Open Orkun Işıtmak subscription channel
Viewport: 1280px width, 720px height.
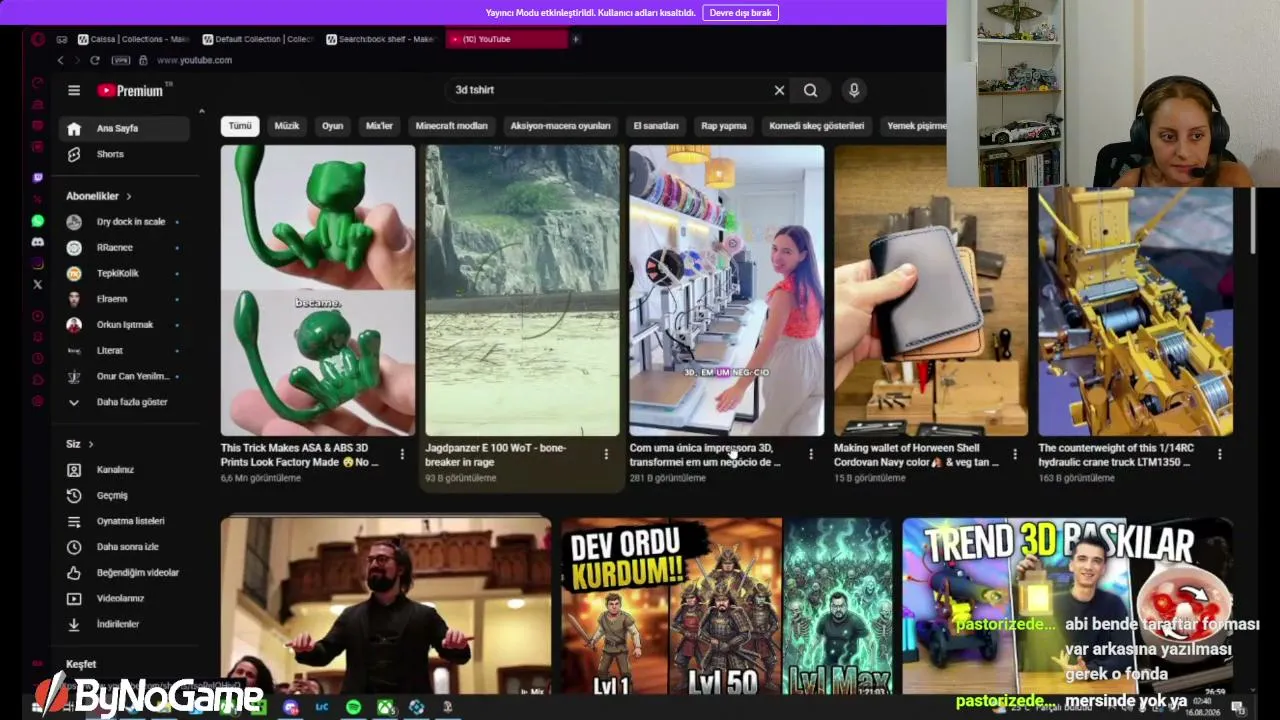123,325
